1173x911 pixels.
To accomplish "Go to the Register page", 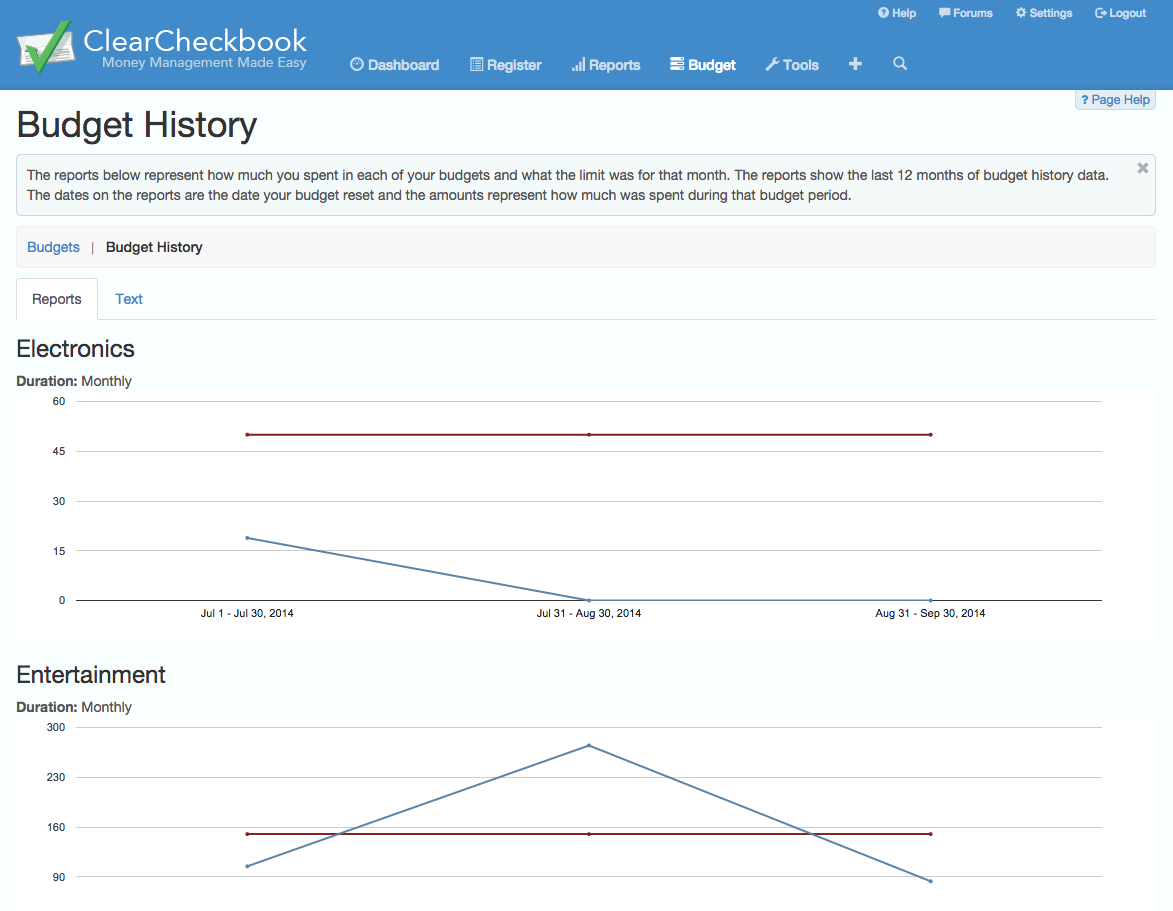I will 506,65.
